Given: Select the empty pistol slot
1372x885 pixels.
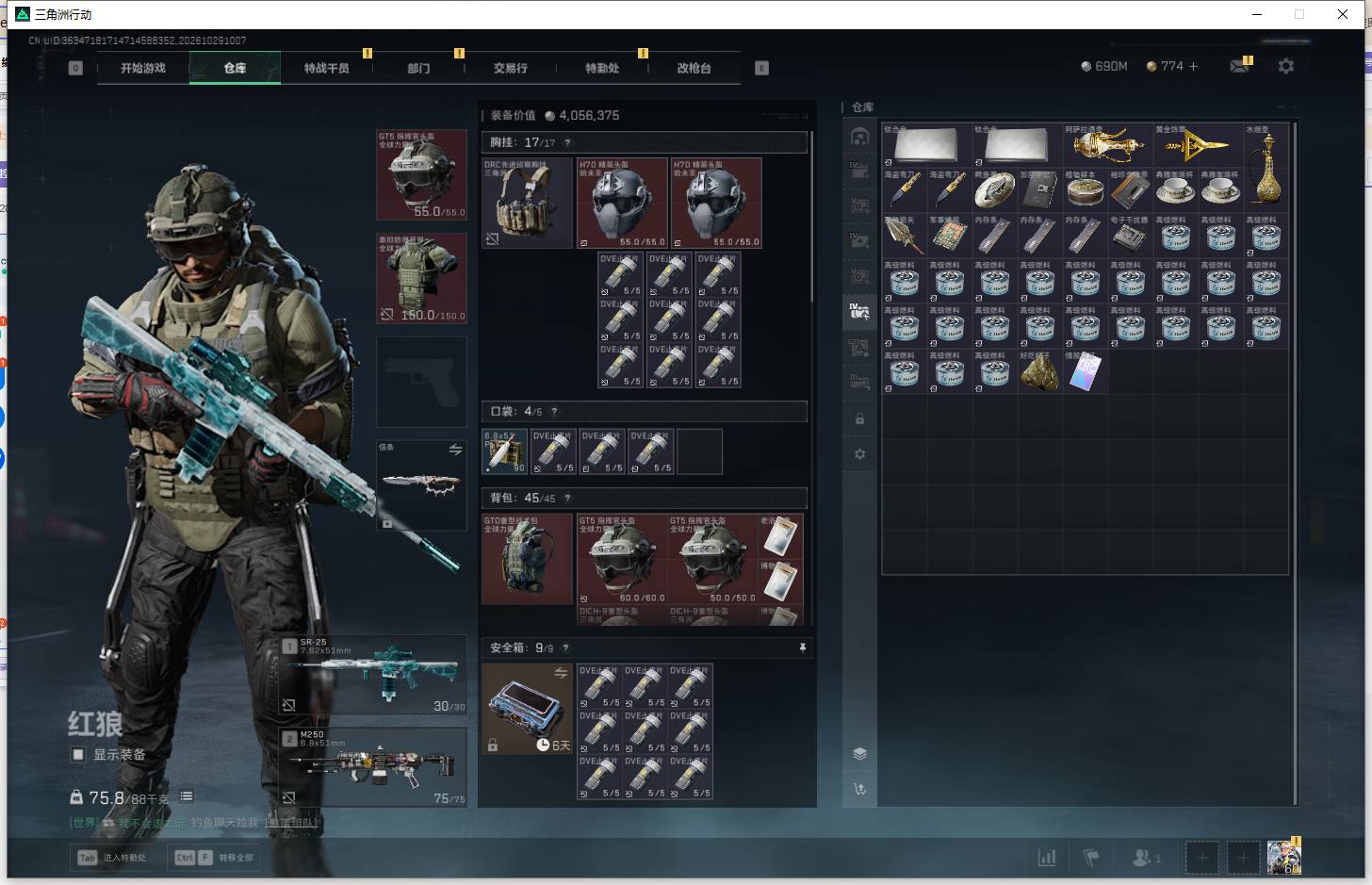Looking at the screenshot, I should (421, 382).
